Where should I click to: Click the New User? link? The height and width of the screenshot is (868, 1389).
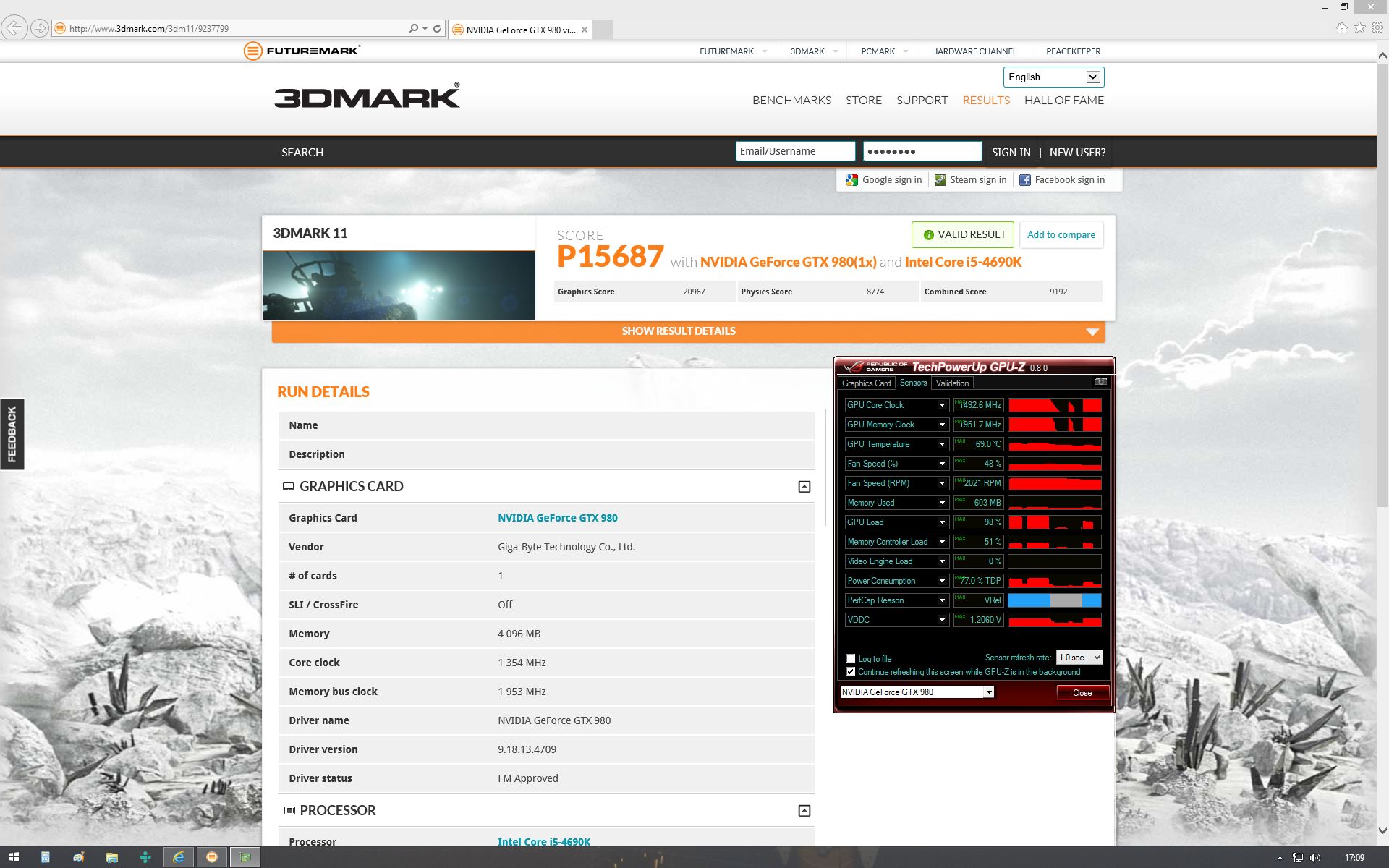(1077, 153)
